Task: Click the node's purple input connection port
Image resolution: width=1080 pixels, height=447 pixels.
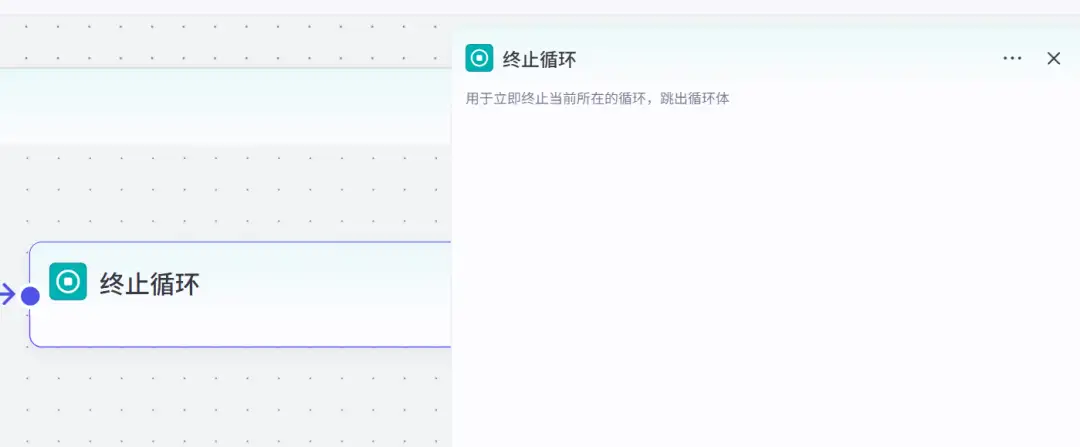Action: click(x=30, y=295)
